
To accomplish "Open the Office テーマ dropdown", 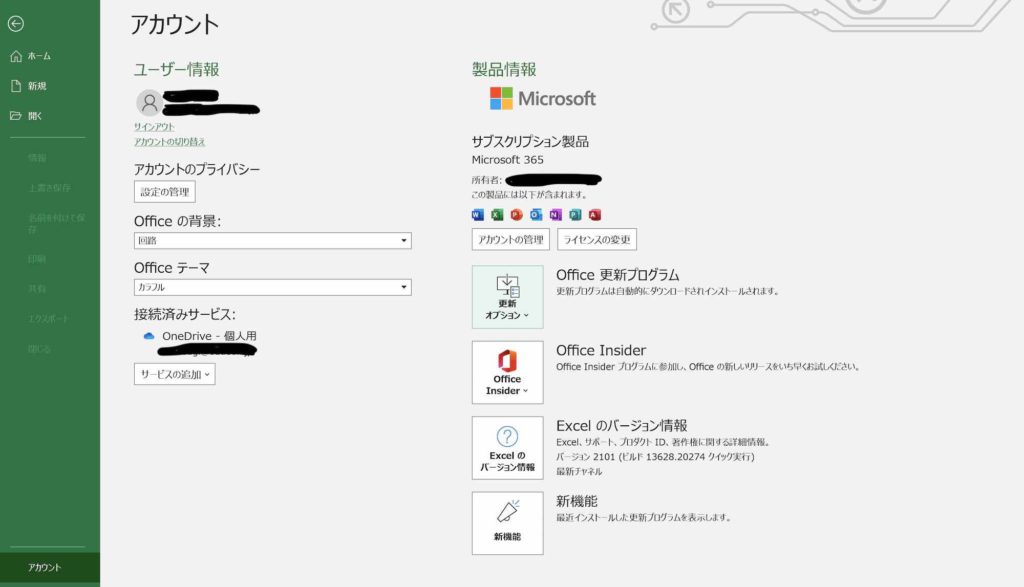I will [272, 287].
